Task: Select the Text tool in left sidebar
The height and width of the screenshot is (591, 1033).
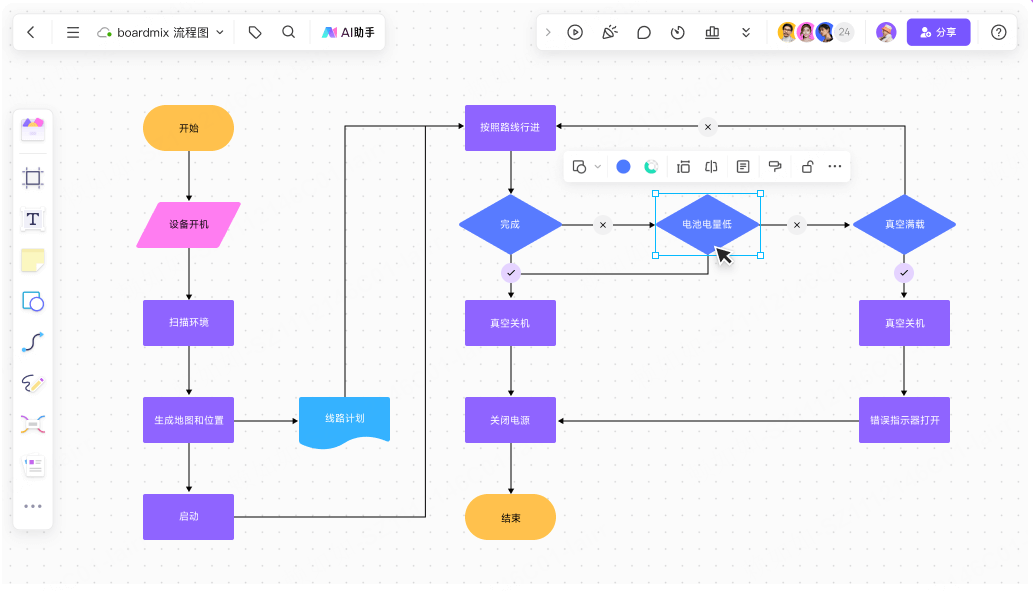Action: click(x=33, y=219)
